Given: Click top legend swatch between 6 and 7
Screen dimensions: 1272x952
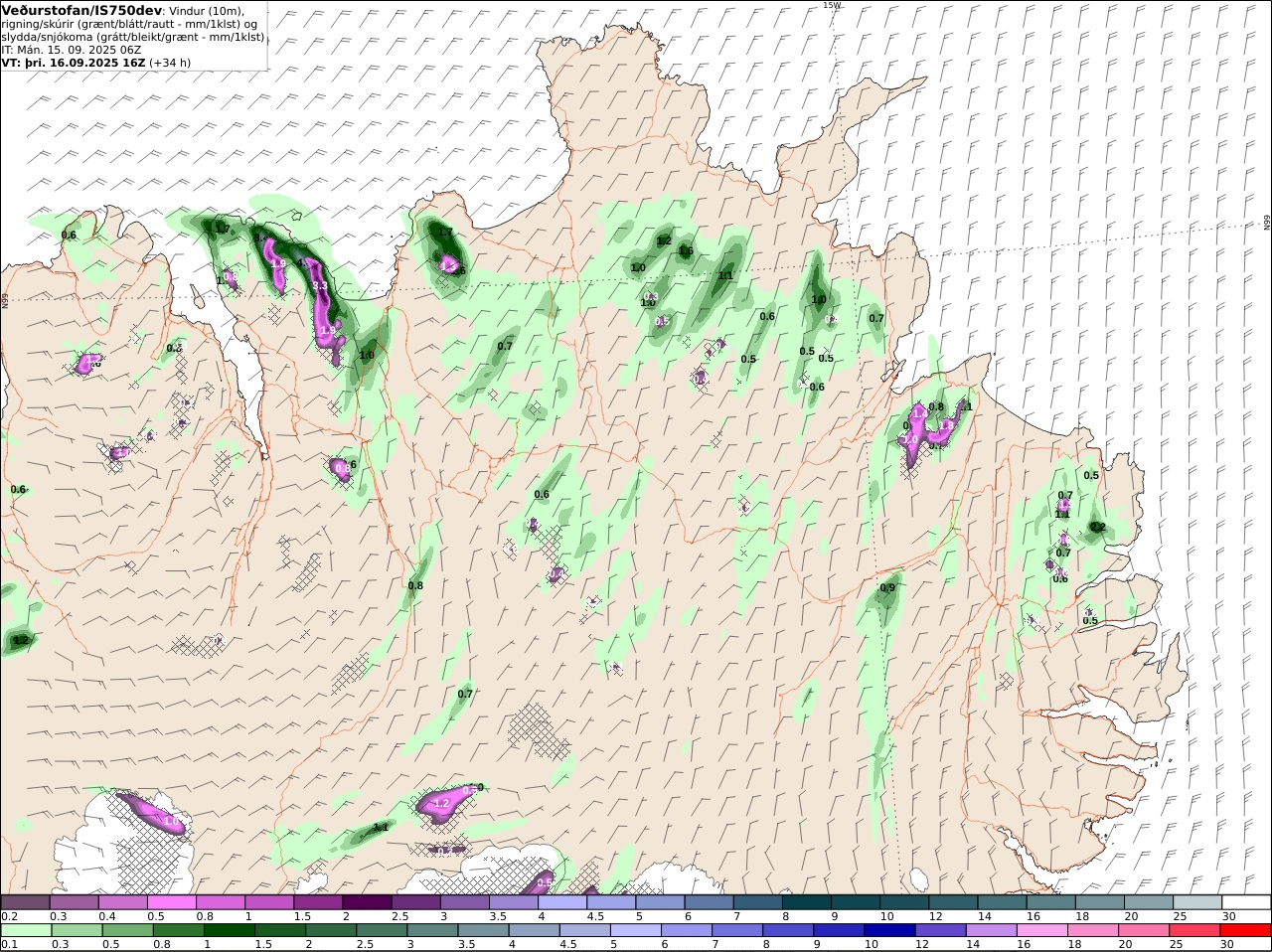Looking at the screenshot, I should click(709, 901).
